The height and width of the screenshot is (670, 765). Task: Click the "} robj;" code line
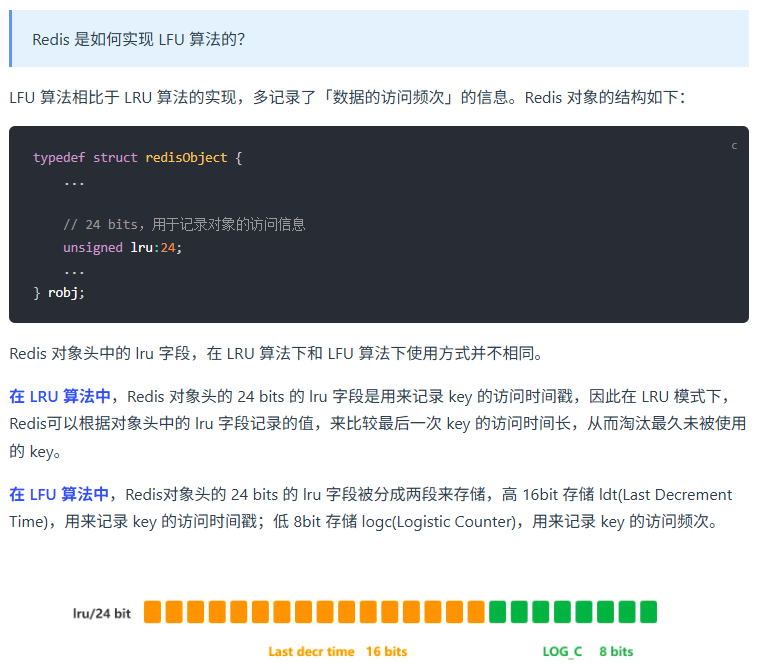coord(59,293)
